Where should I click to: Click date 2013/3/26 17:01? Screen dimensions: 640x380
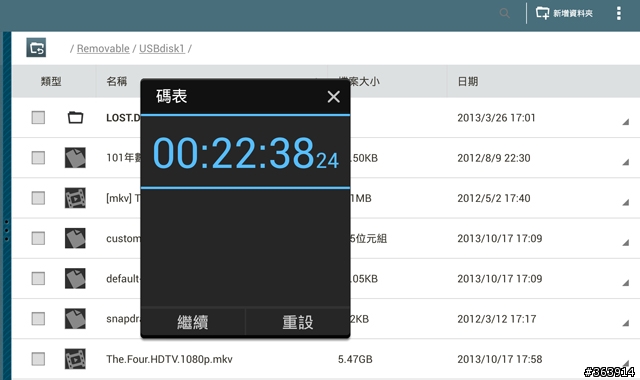[x=496, y=118]
